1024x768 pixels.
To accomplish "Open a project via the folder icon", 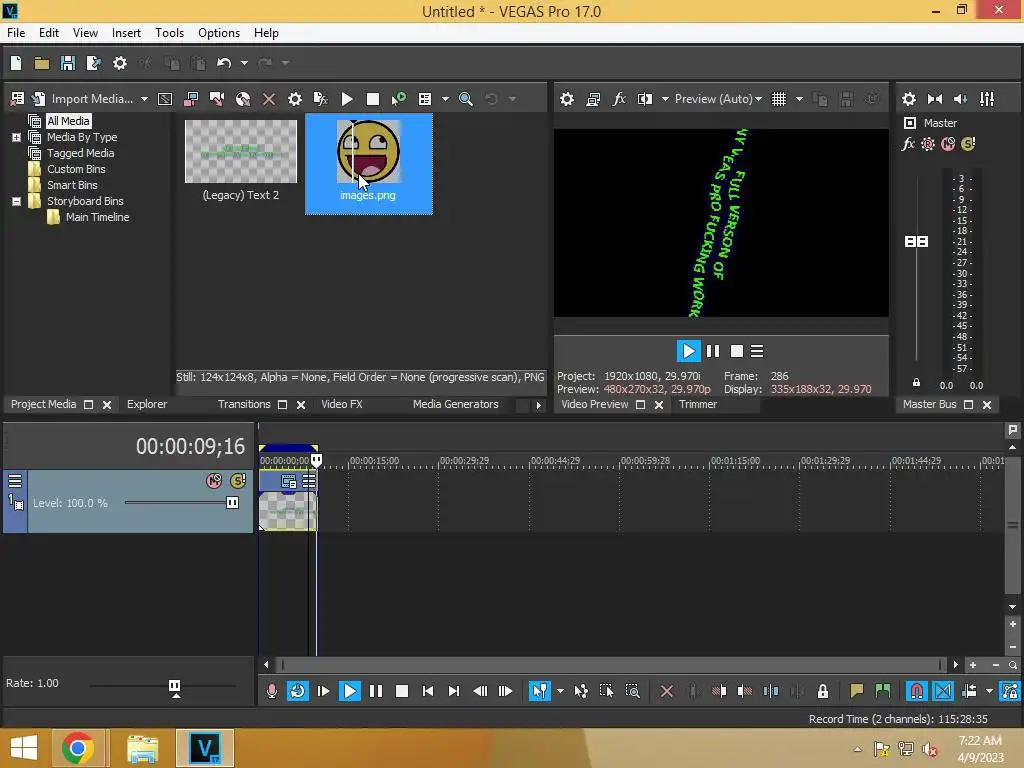I will pyautogui.click(x=42, y=63).
